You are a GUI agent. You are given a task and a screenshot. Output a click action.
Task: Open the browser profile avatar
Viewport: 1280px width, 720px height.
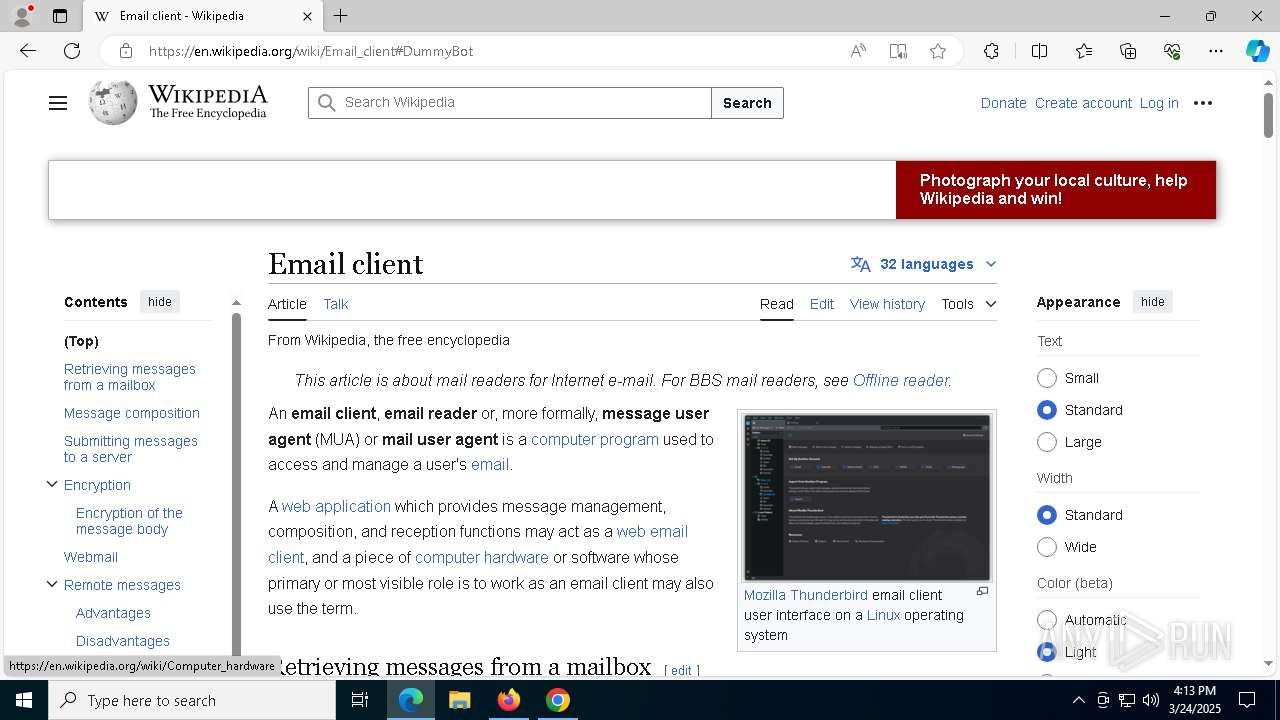pos(22,16)
